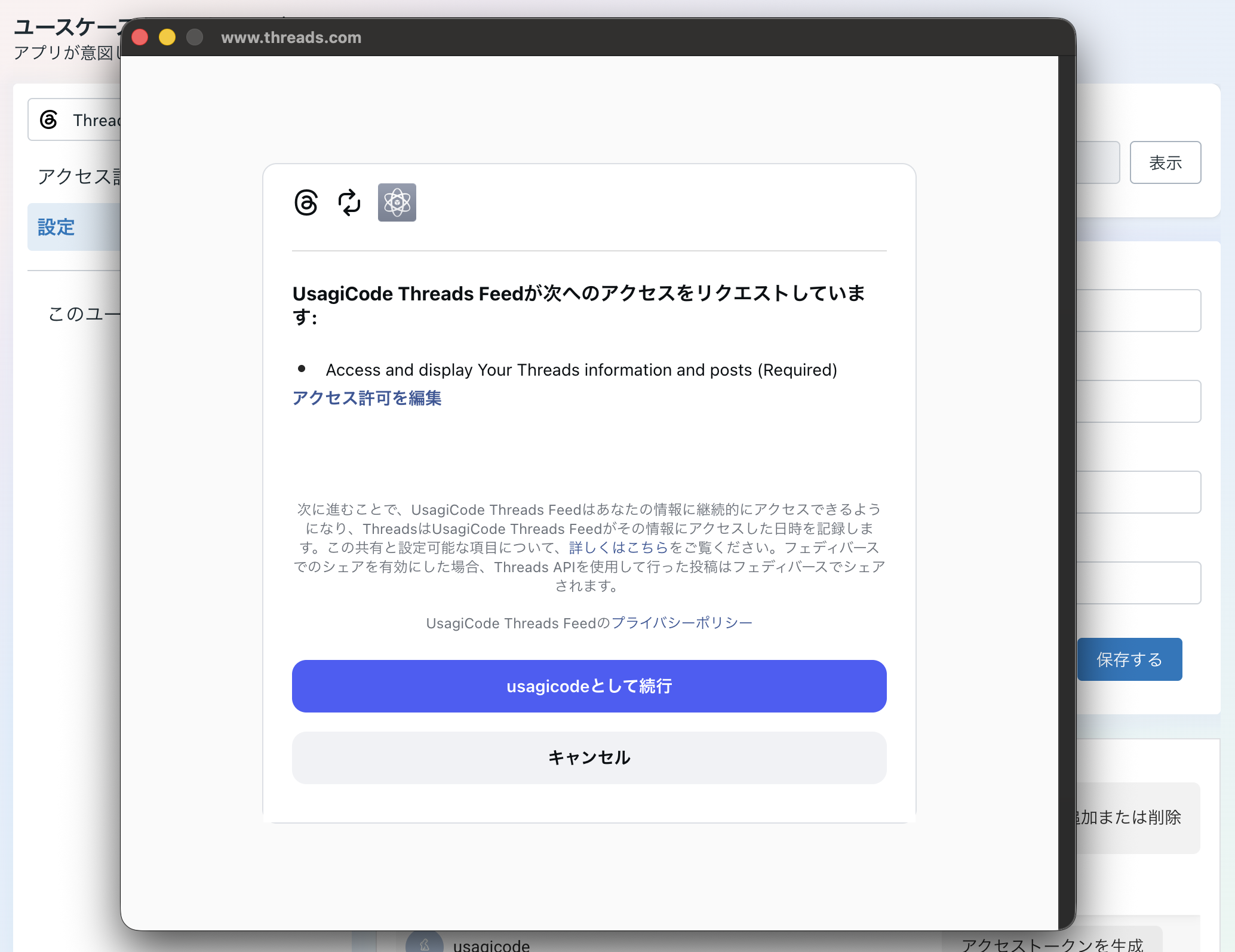Click the sync arrows icon
This screenshot has width=1235, height=952.
point(349,202)
